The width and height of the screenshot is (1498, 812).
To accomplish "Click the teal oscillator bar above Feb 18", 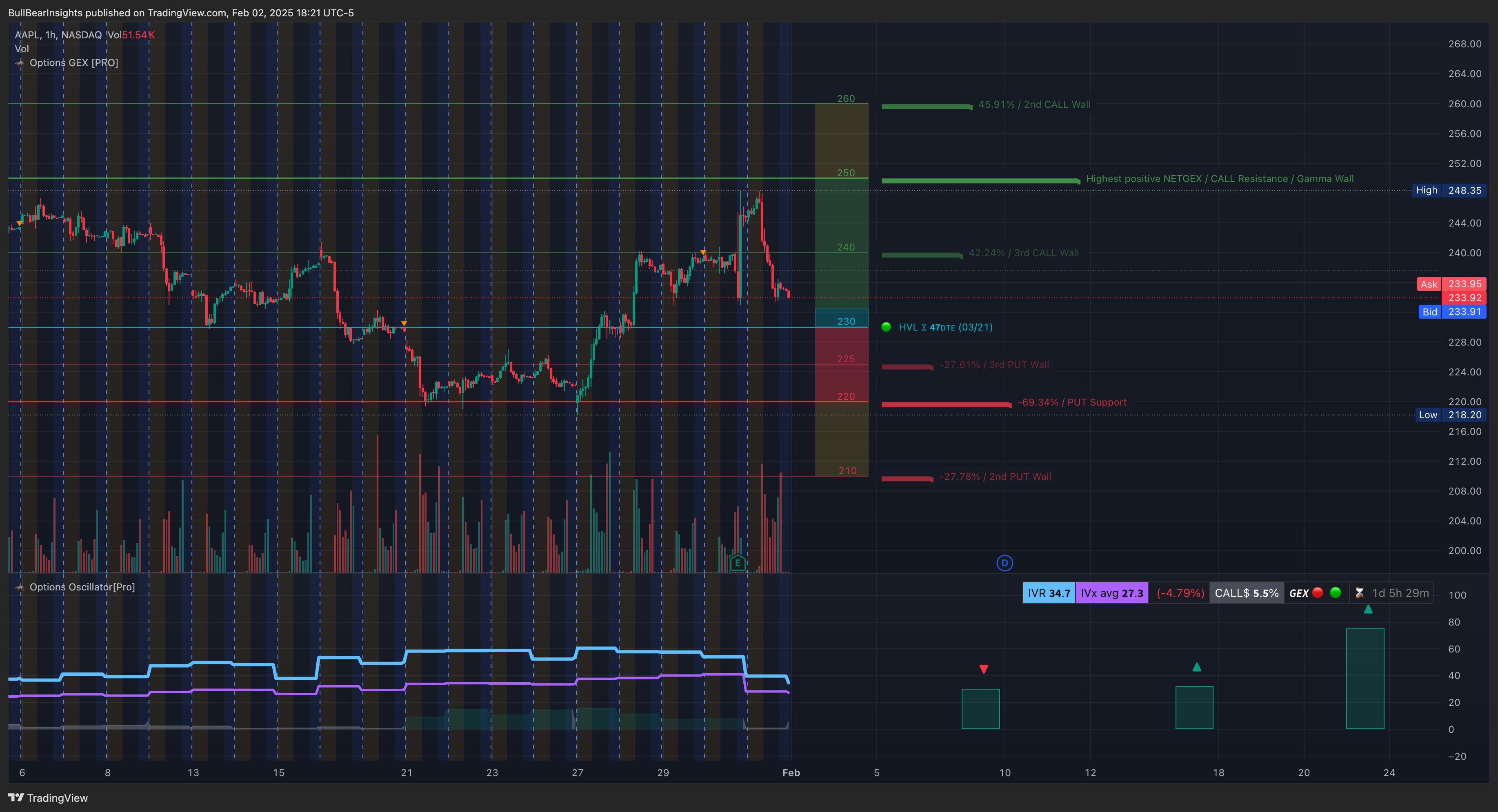I will point(1194,708).
